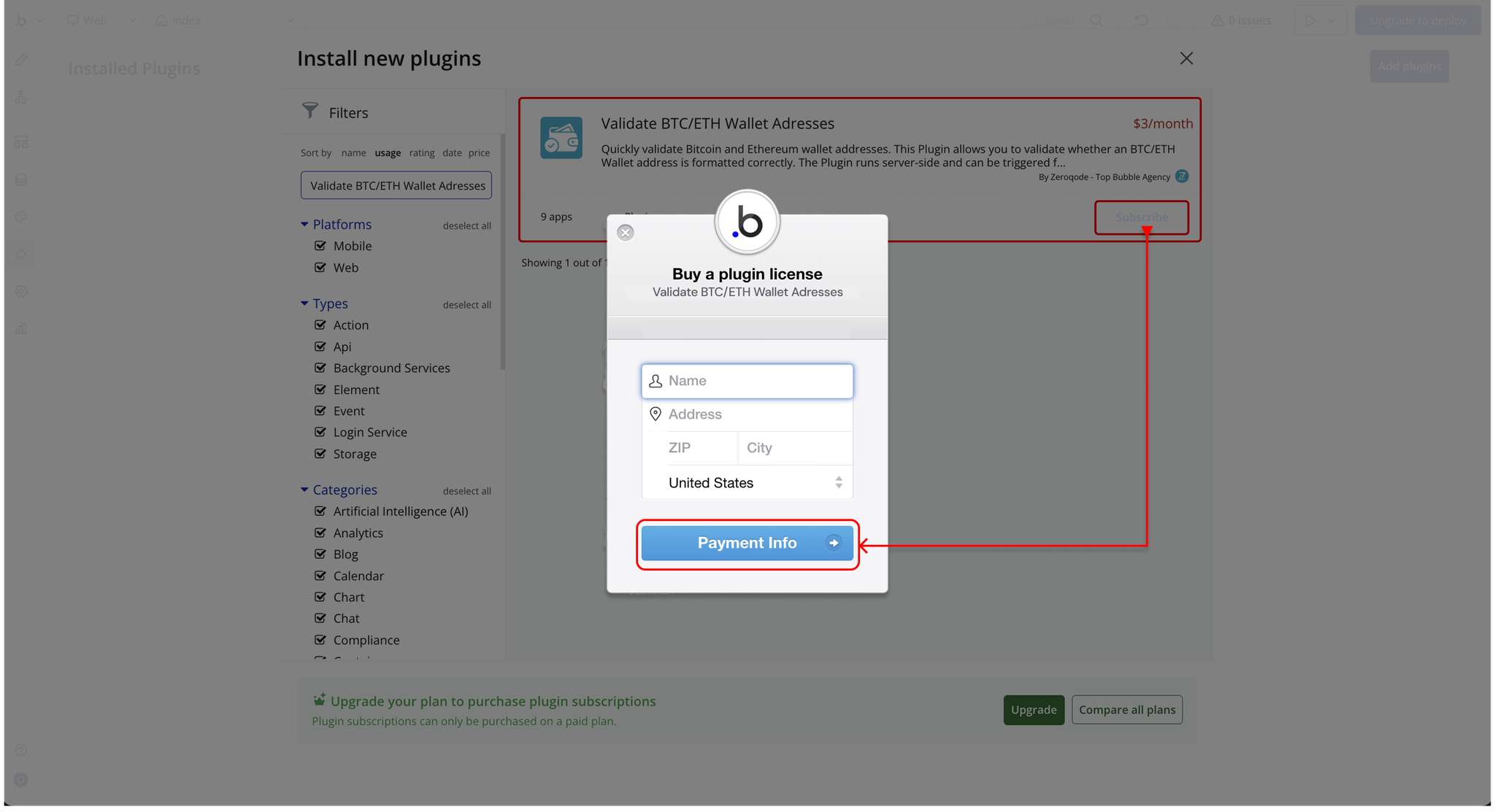Open the Data database icon in sidebar
1495x812 pixels.
coord(21,179)
